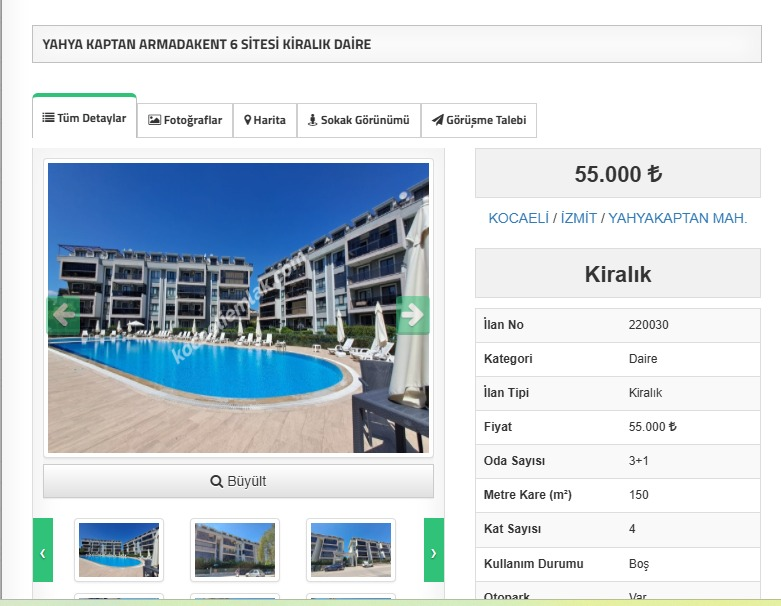Show the previous photo with left arrow
Image resolution: width=781 pixels, height=606 pixels.
tap(64, 315)
